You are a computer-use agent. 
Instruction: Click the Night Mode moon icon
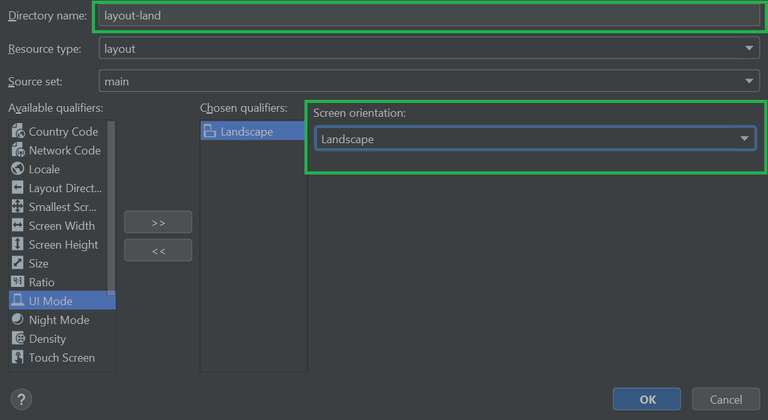(18, 319)
